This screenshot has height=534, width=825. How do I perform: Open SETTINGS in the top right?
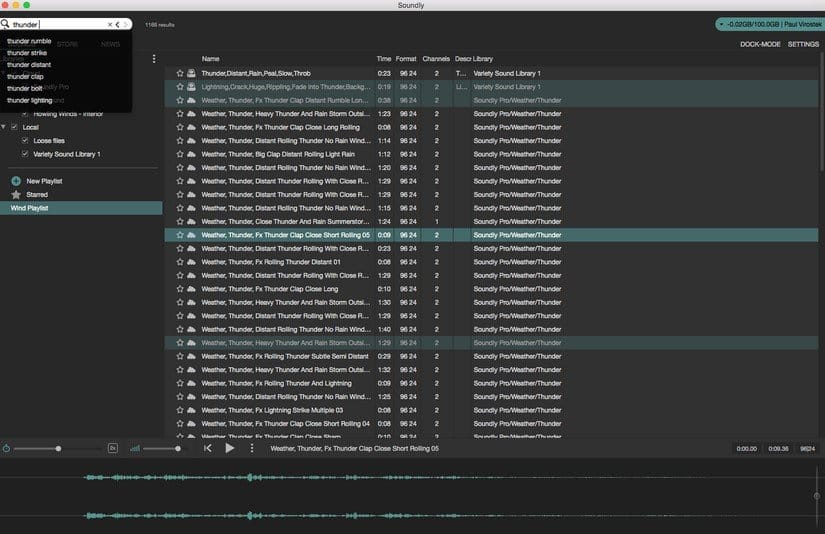(803, 44)
